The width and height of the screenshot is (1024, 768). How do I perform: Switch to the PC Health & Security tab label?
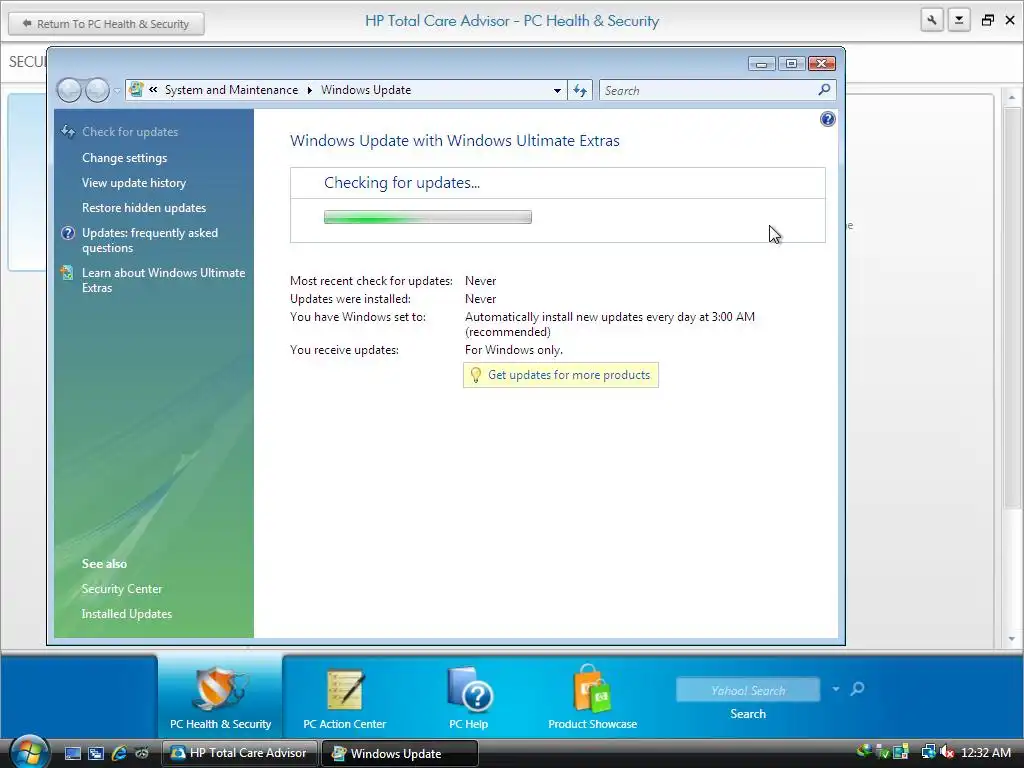220,724
